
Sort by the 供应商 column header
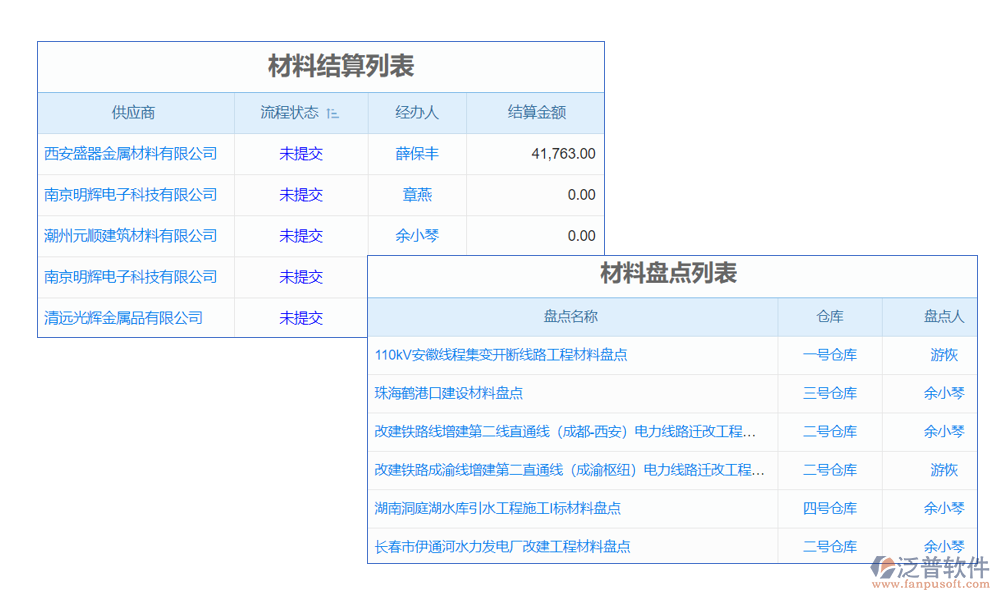click(x=133, y=113)
